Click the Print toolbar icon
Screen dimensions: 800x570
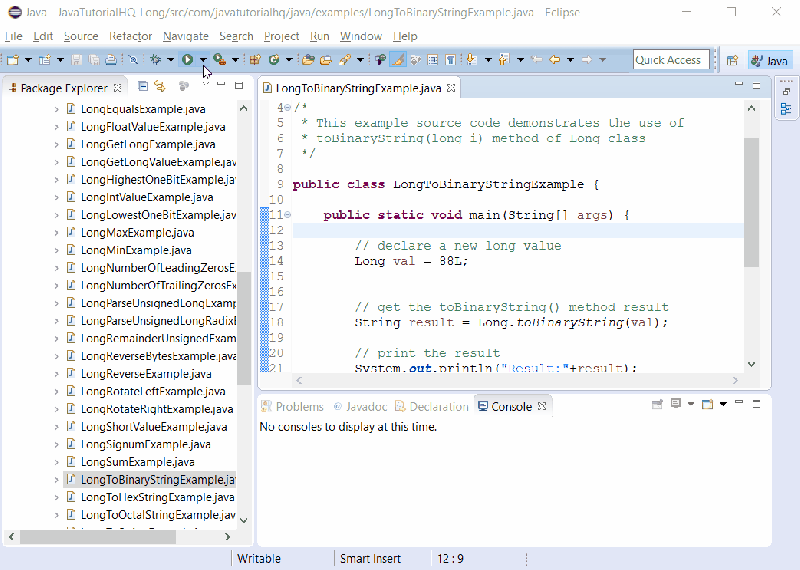point(111,60)
